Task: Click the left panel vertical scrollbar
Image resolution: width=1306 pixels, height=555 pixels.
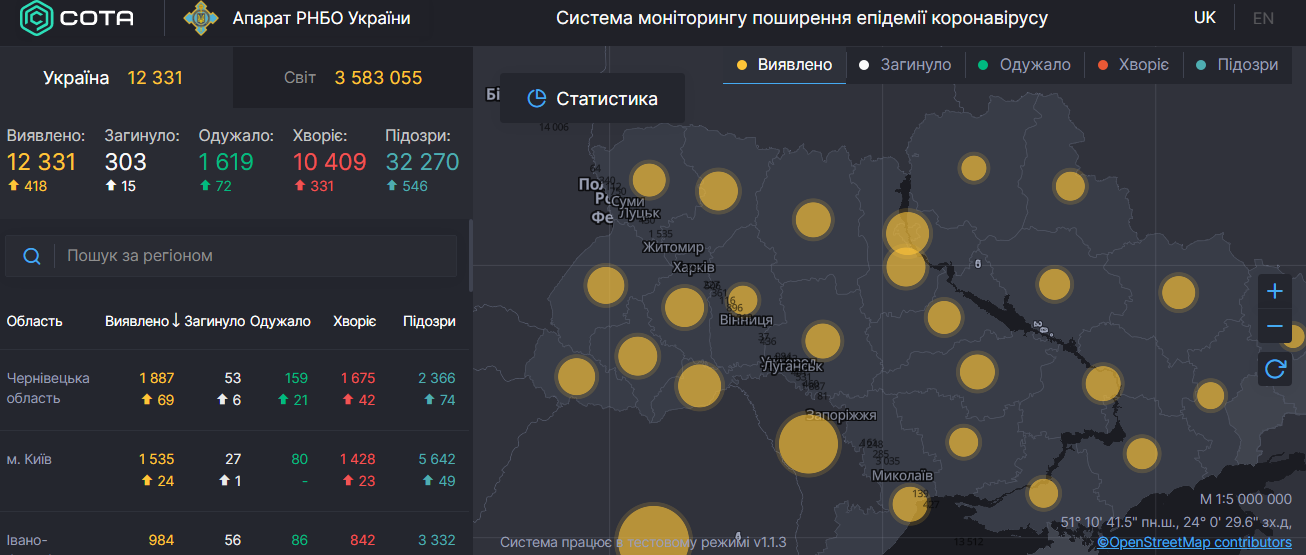Action: [470, 248]
